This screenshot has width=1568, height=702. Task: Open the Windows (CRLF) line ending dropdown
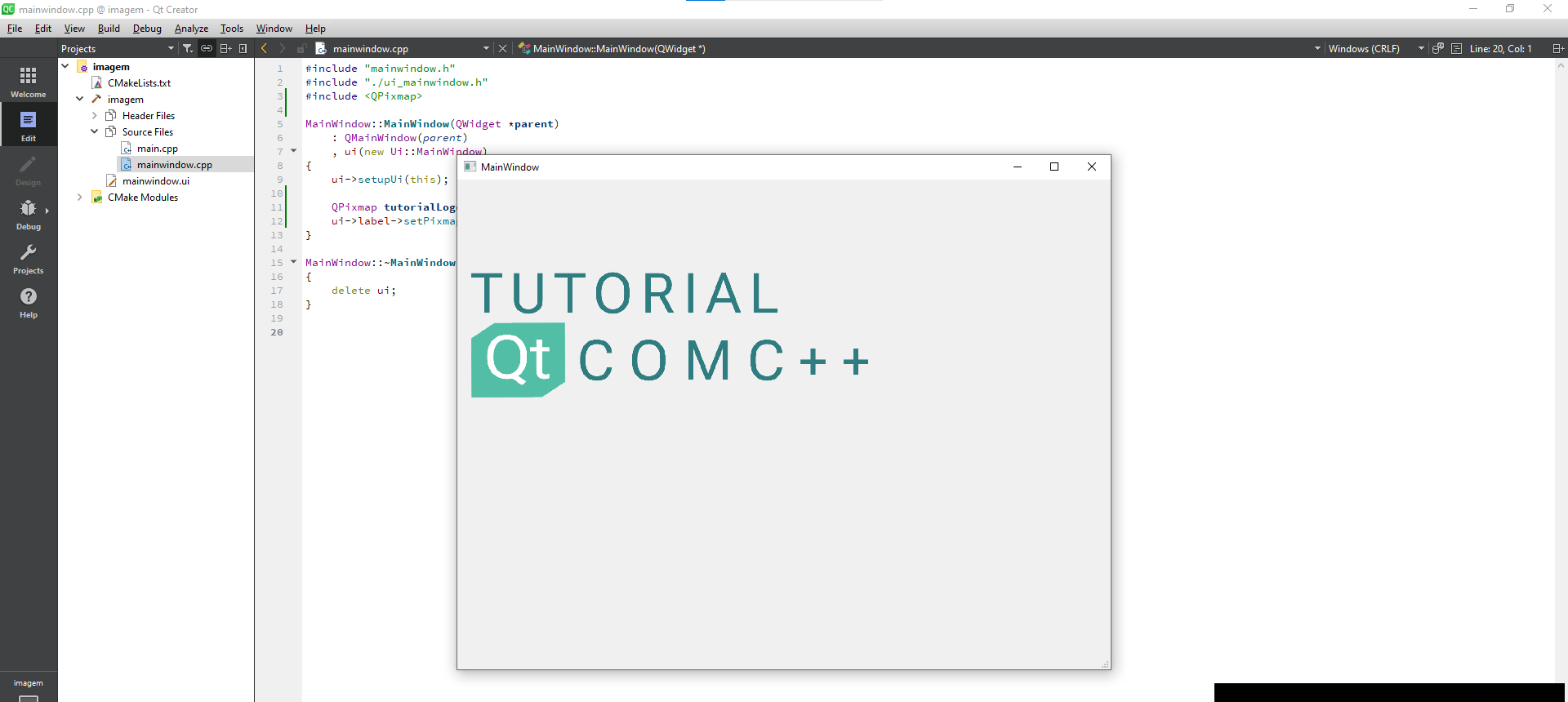point(1375,48)
